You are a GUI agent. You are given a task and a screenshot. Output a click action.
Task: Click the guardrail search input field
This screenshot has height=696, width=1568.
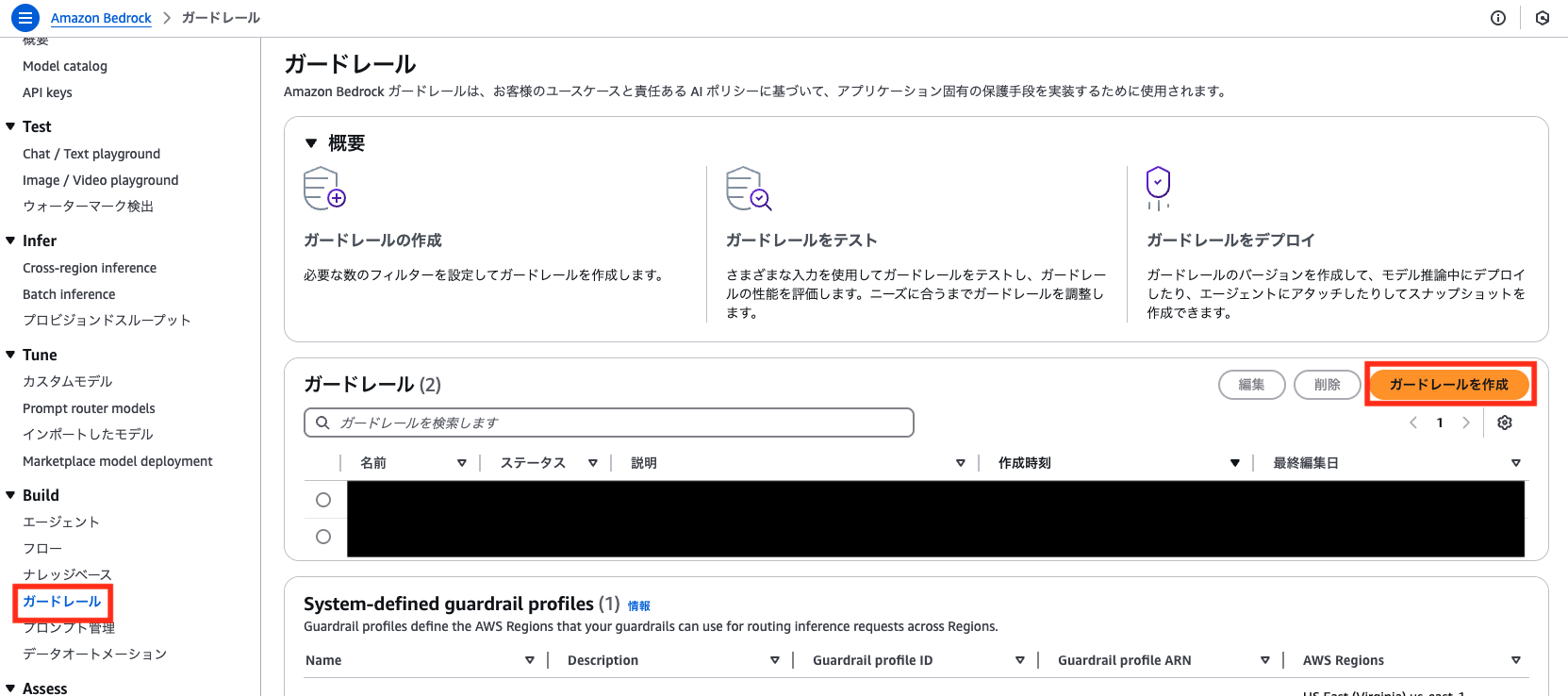click(608, 423)
